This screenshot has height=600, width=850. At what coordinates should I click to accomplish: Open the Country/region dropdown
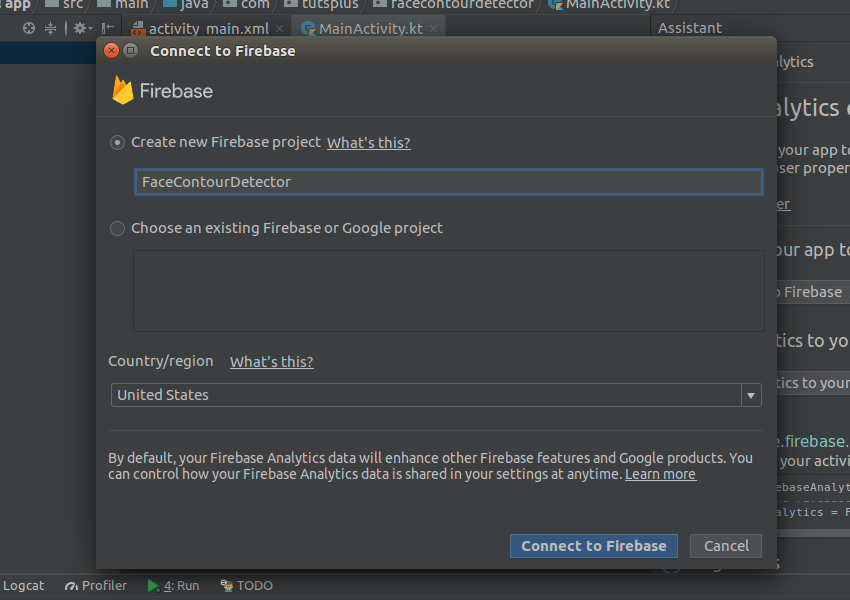[x=750, y=395]
